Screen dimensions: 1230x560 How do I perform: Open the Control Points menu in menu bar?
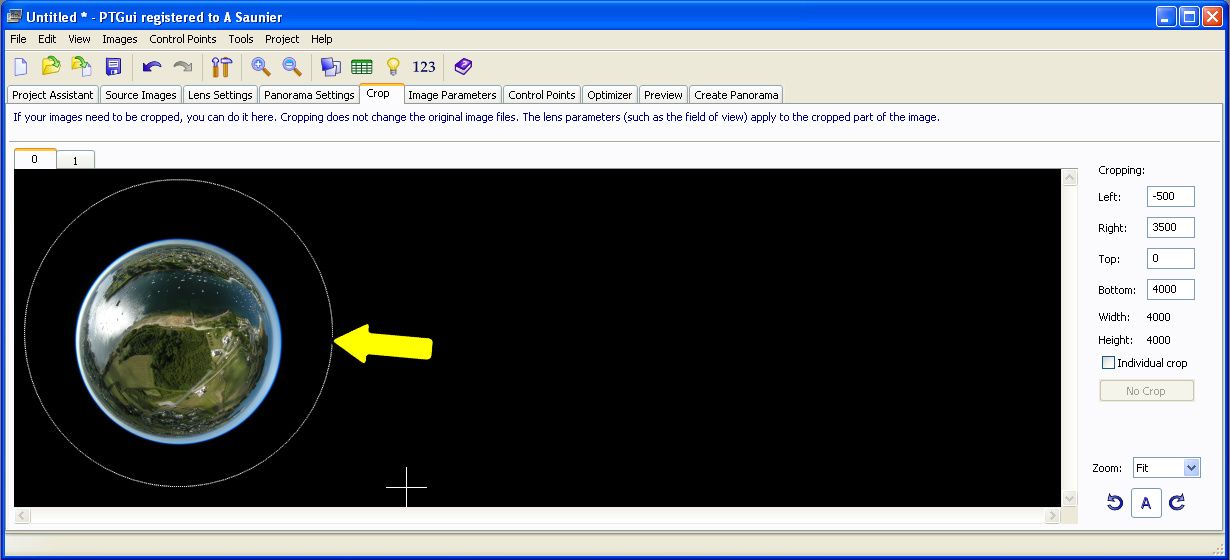[183, 39]
